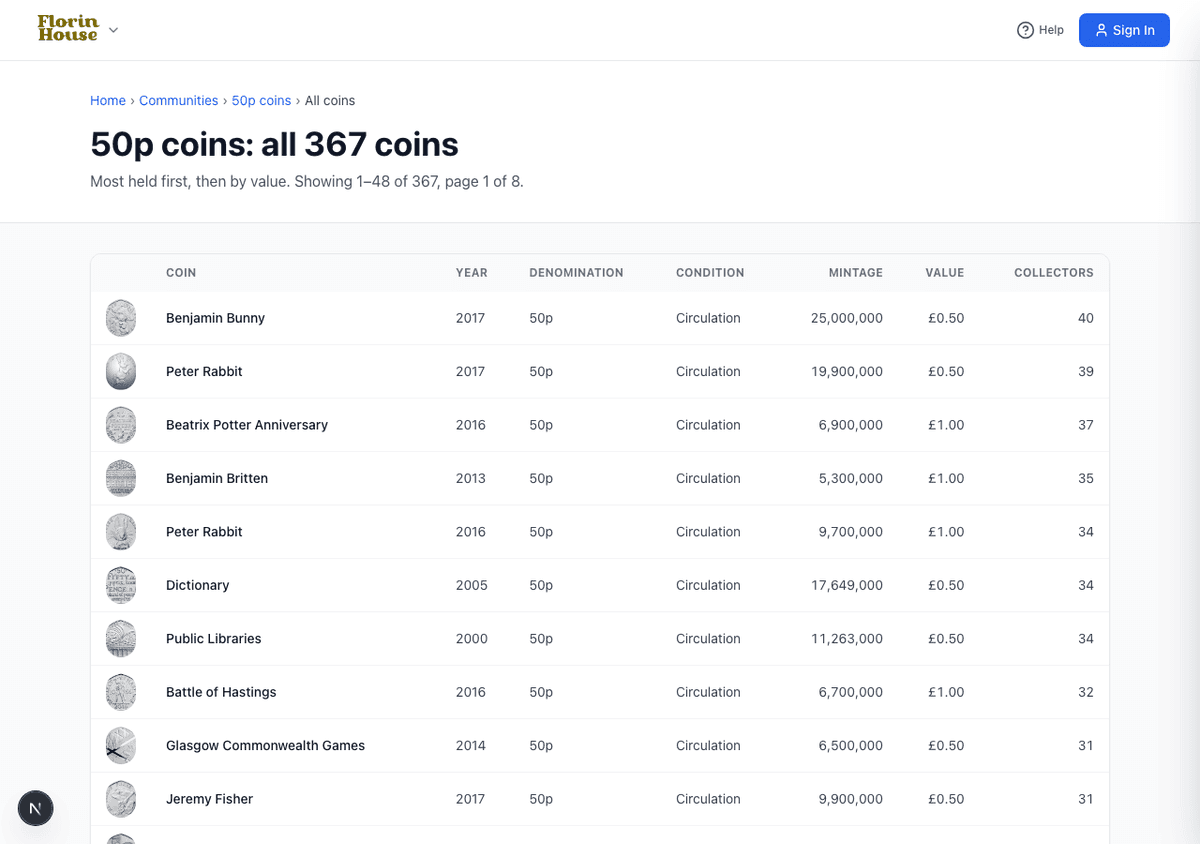Open Jeremy Fisher coin name
This screenshot has width=1200, height=844.
(209, 799)
